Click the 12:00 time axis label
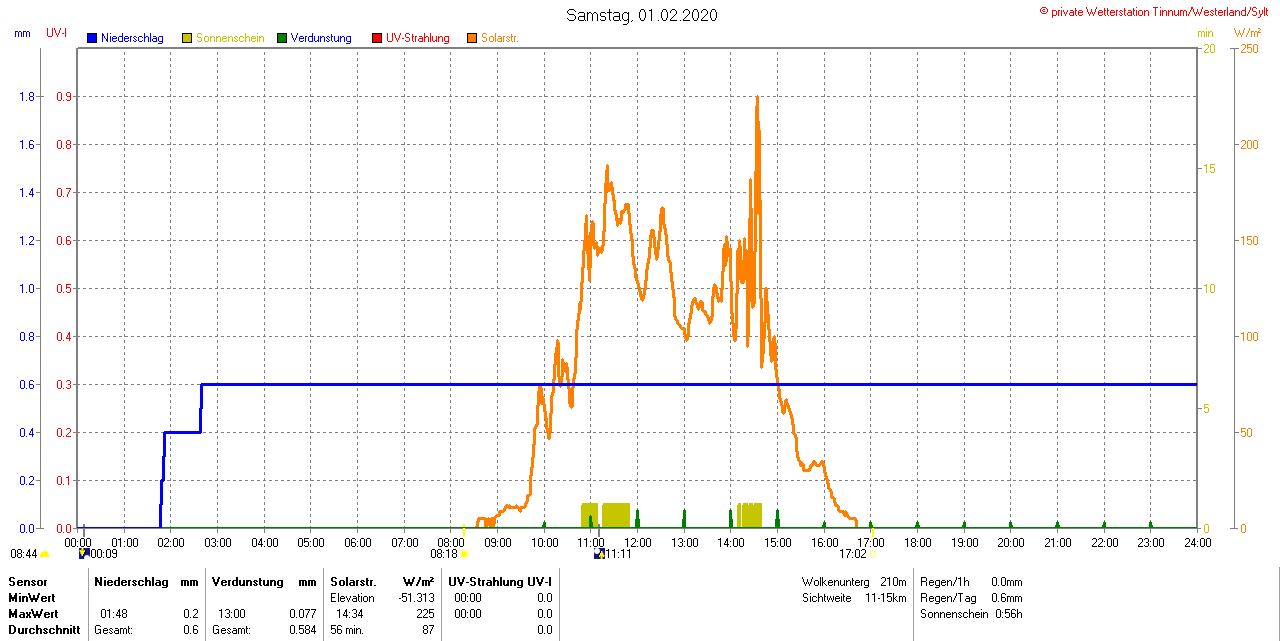The image size is (1280, 641). pos(637,542)
